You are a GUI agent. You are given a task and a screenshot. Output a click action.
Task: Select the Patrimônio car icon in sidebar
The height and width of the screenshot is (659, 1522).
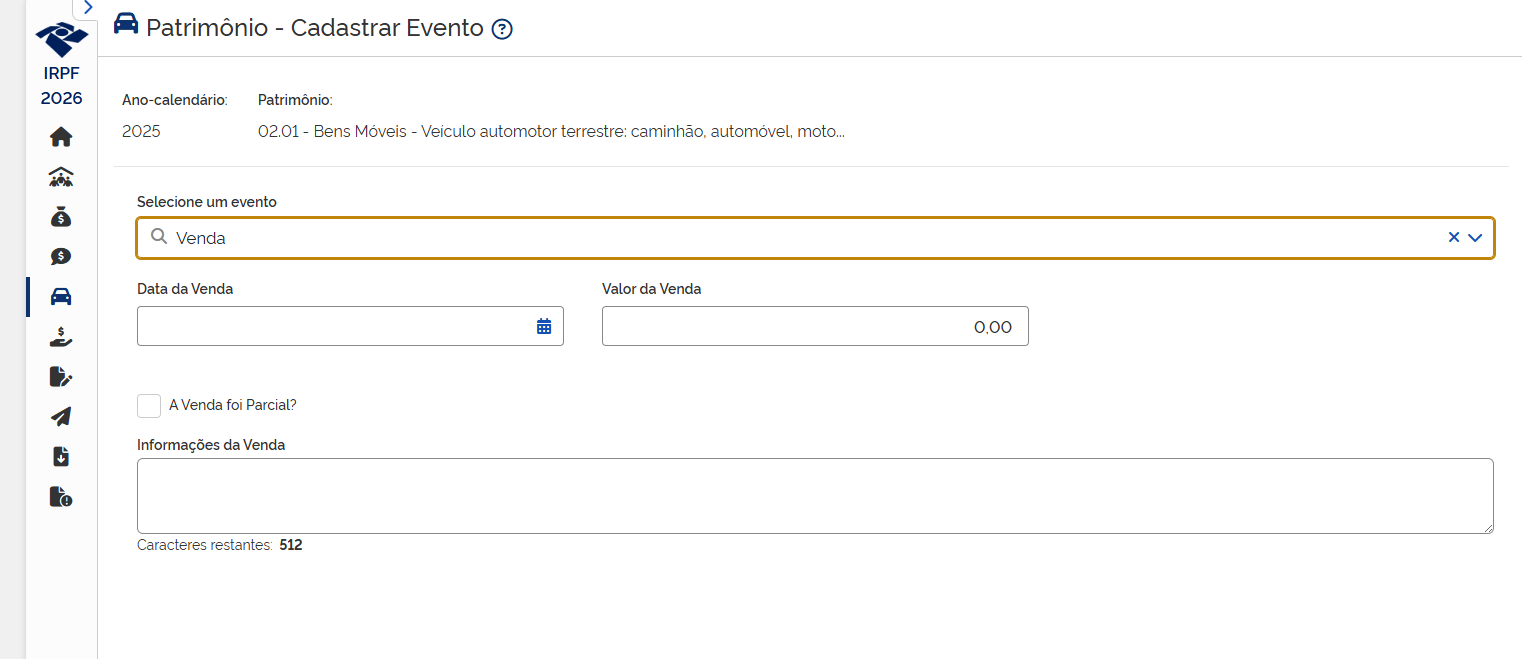(60, 296)
